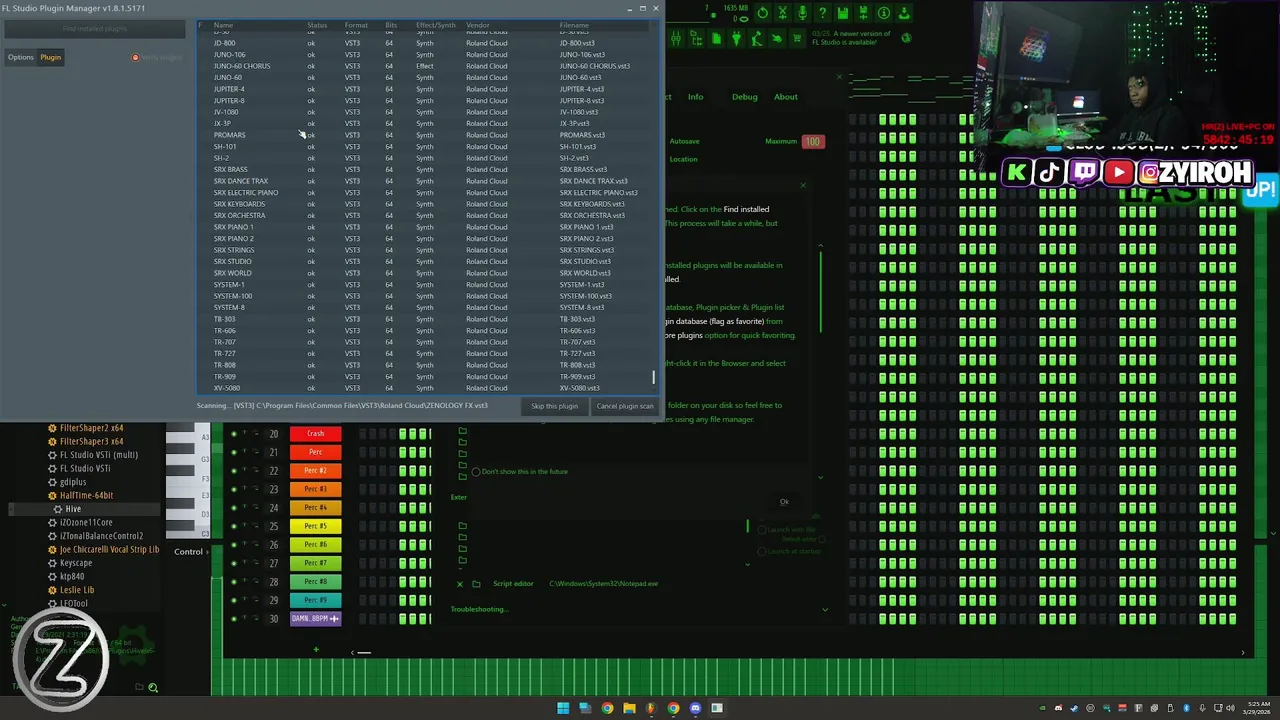Sort plugin list by Name column
This screenshot has width=1280, height=720.
point(223,25)
